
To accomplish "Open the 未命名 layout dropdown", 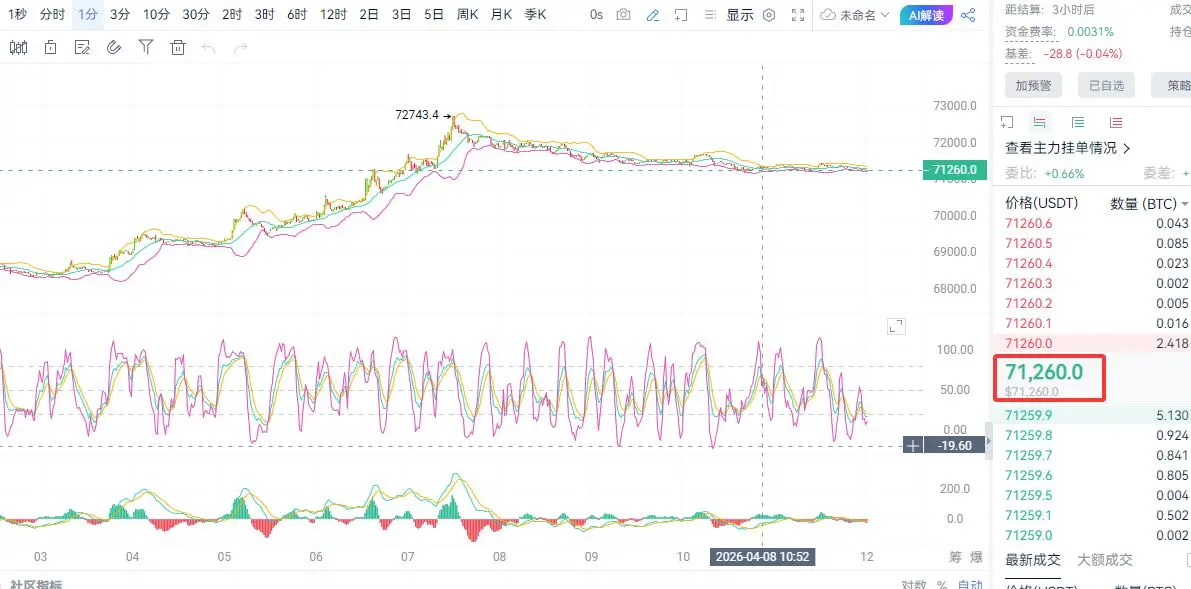I will tap(855, 14).
